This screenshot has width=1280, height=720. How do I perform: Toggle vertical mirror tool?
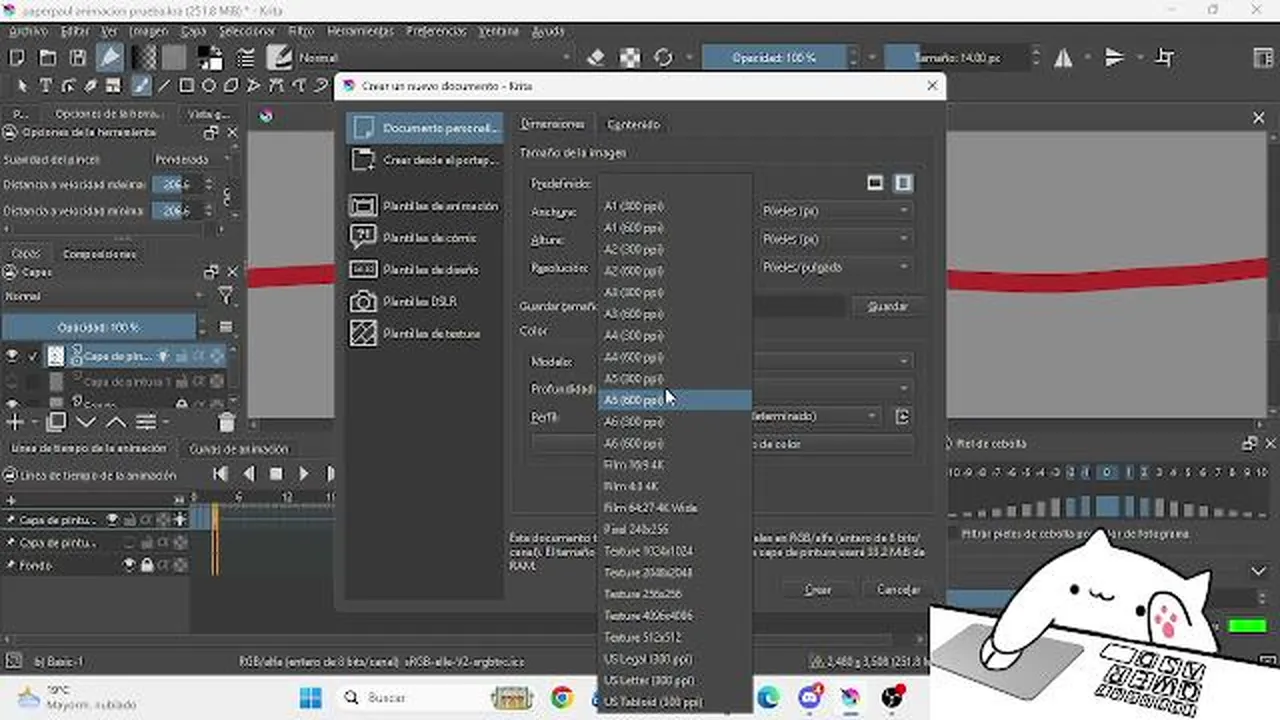(1115, 58)
